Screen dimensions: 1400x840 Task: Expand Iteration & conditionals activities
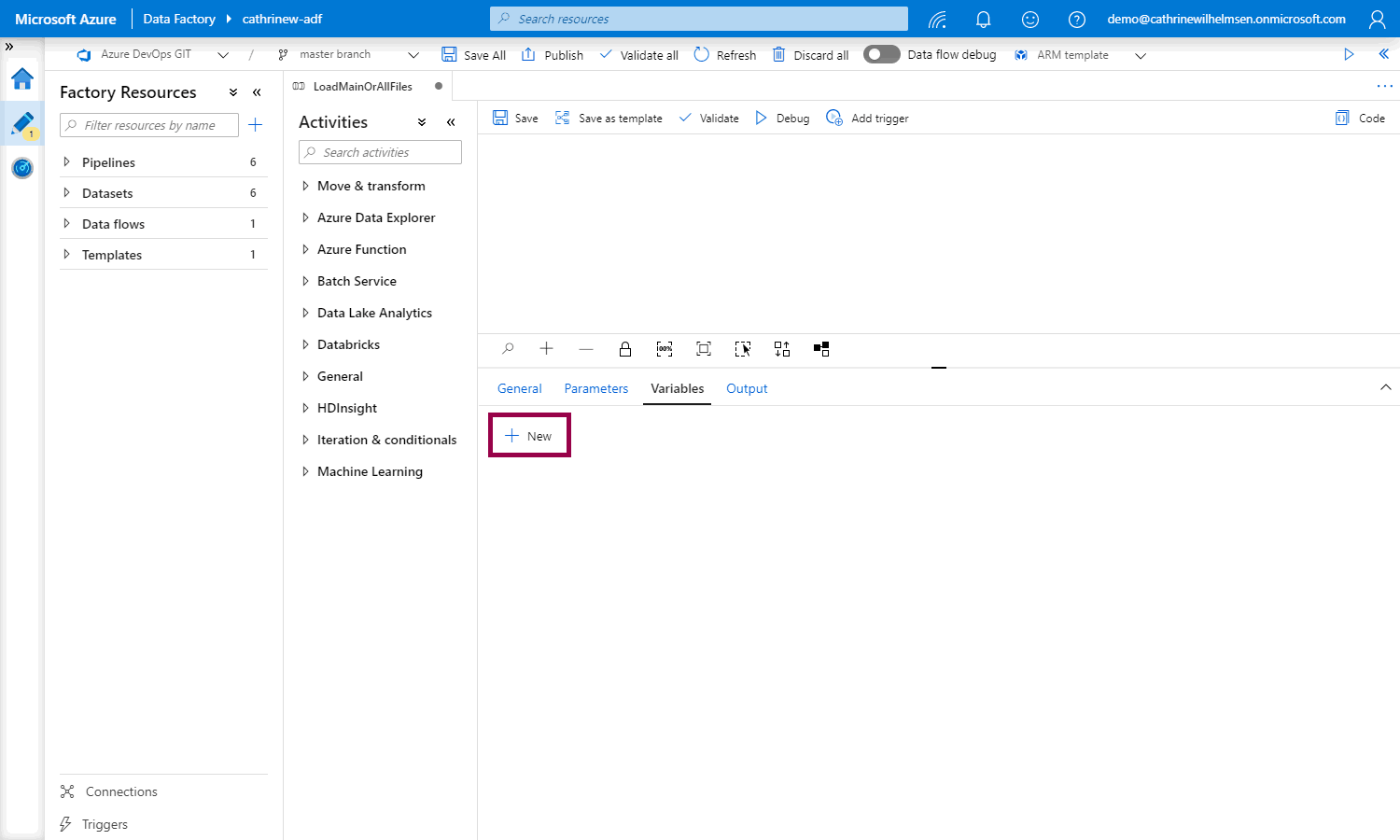[305, 440]
